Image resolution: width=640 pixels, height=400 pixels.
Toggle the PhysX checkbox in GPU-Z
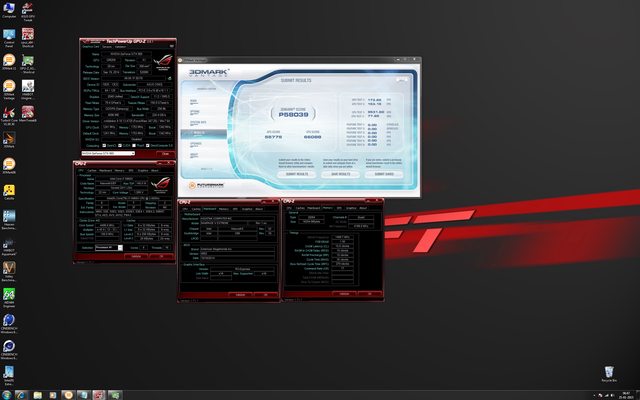point(134,145)
